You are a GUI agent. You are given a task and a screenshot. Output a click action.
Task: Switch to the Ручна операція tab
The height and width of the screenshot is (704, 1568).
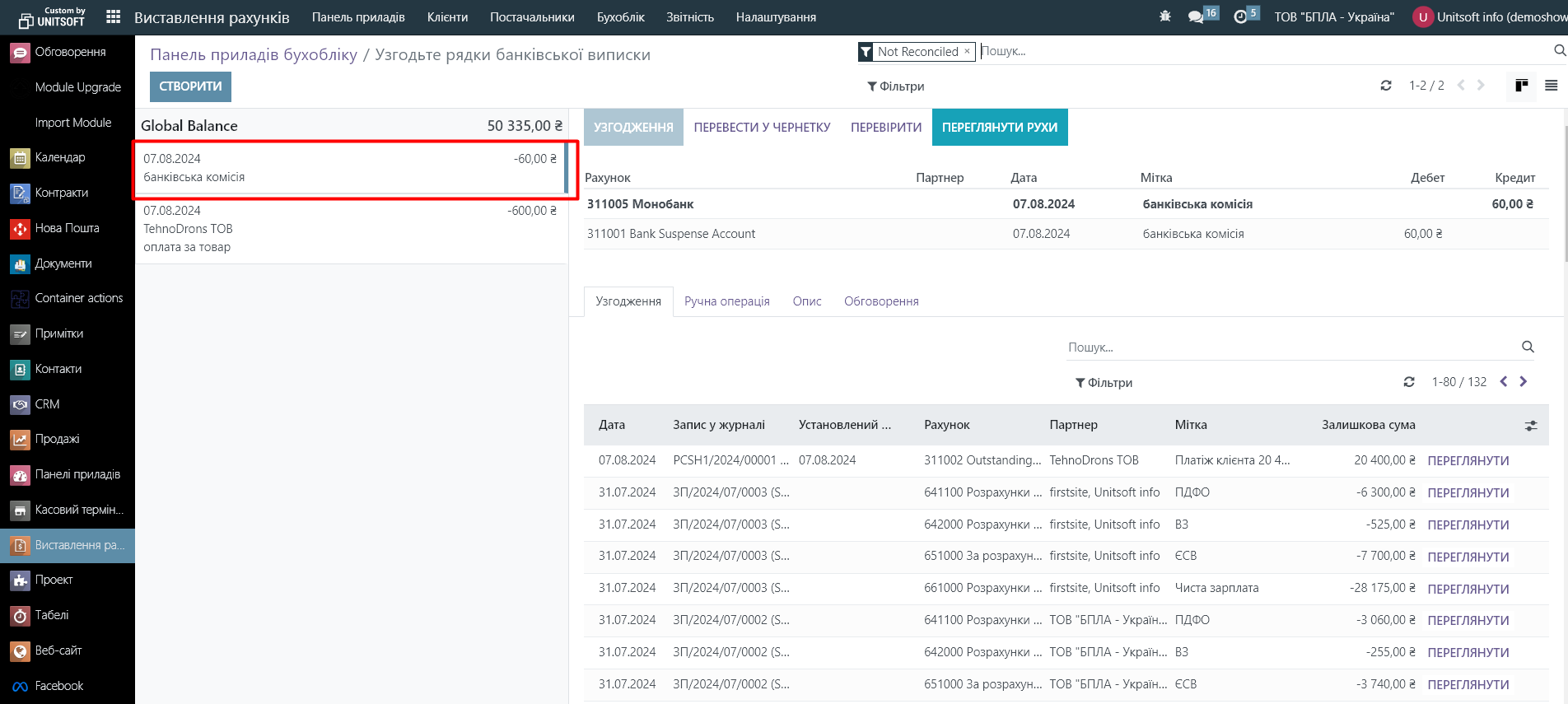pyautogui.click(x=726, y=301)
